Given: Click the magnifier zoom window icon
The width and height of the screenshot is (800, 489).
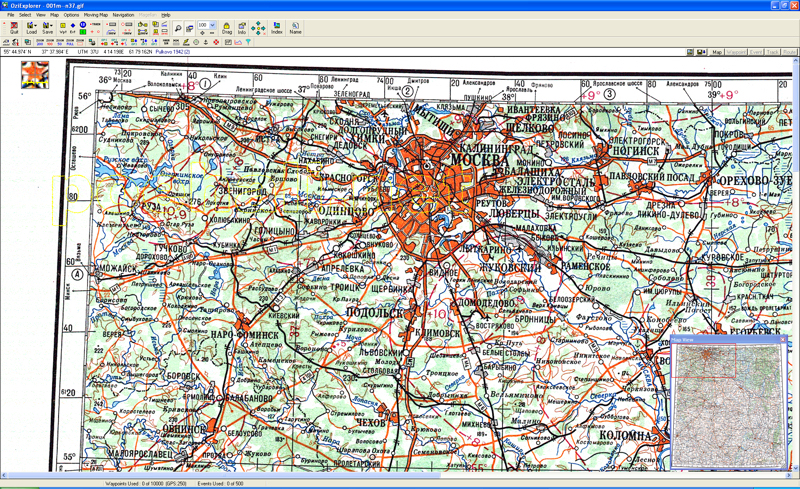Looking at the screenshot, I should click(178, 28).
